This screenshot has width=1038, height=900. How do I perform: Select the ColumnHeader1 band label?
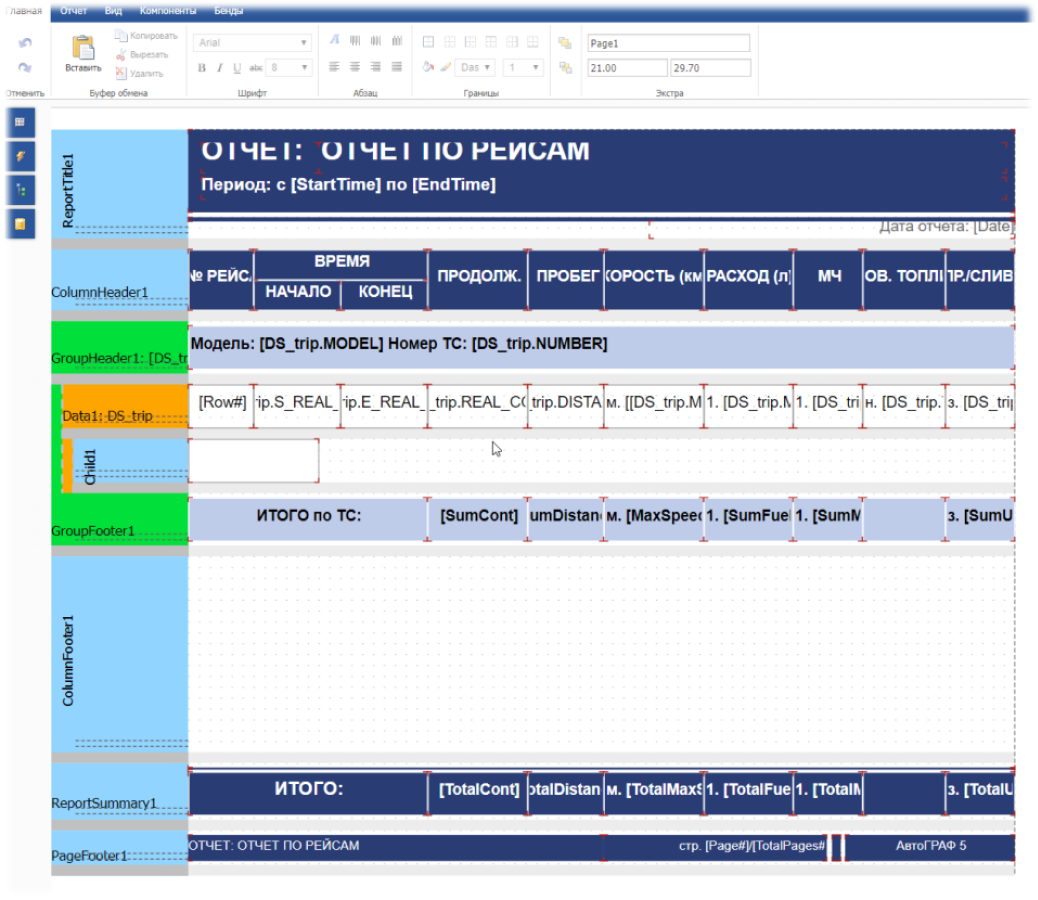(x=99, y=292)
